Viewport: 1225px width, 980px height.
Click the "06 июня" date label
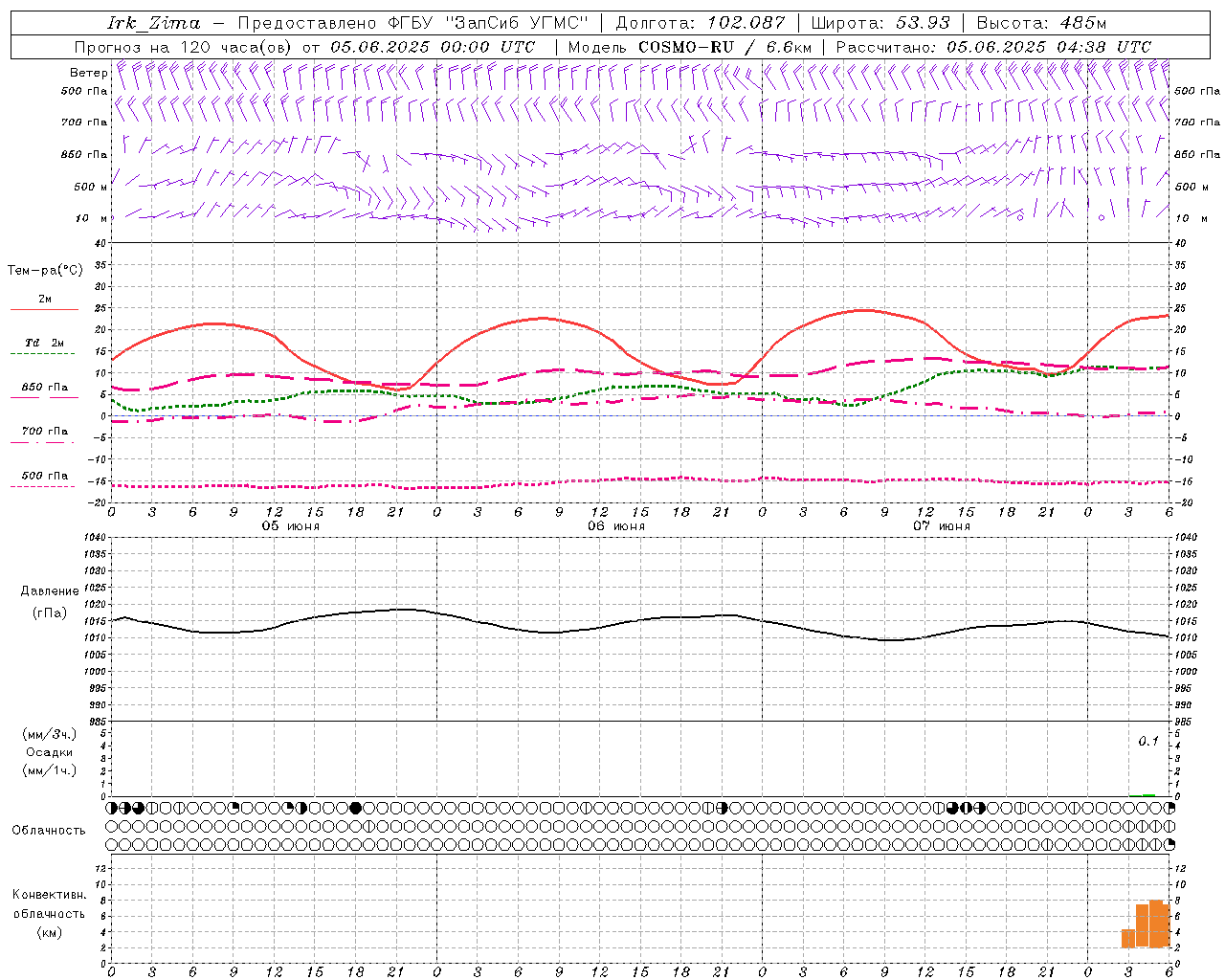tap(616, 525)
